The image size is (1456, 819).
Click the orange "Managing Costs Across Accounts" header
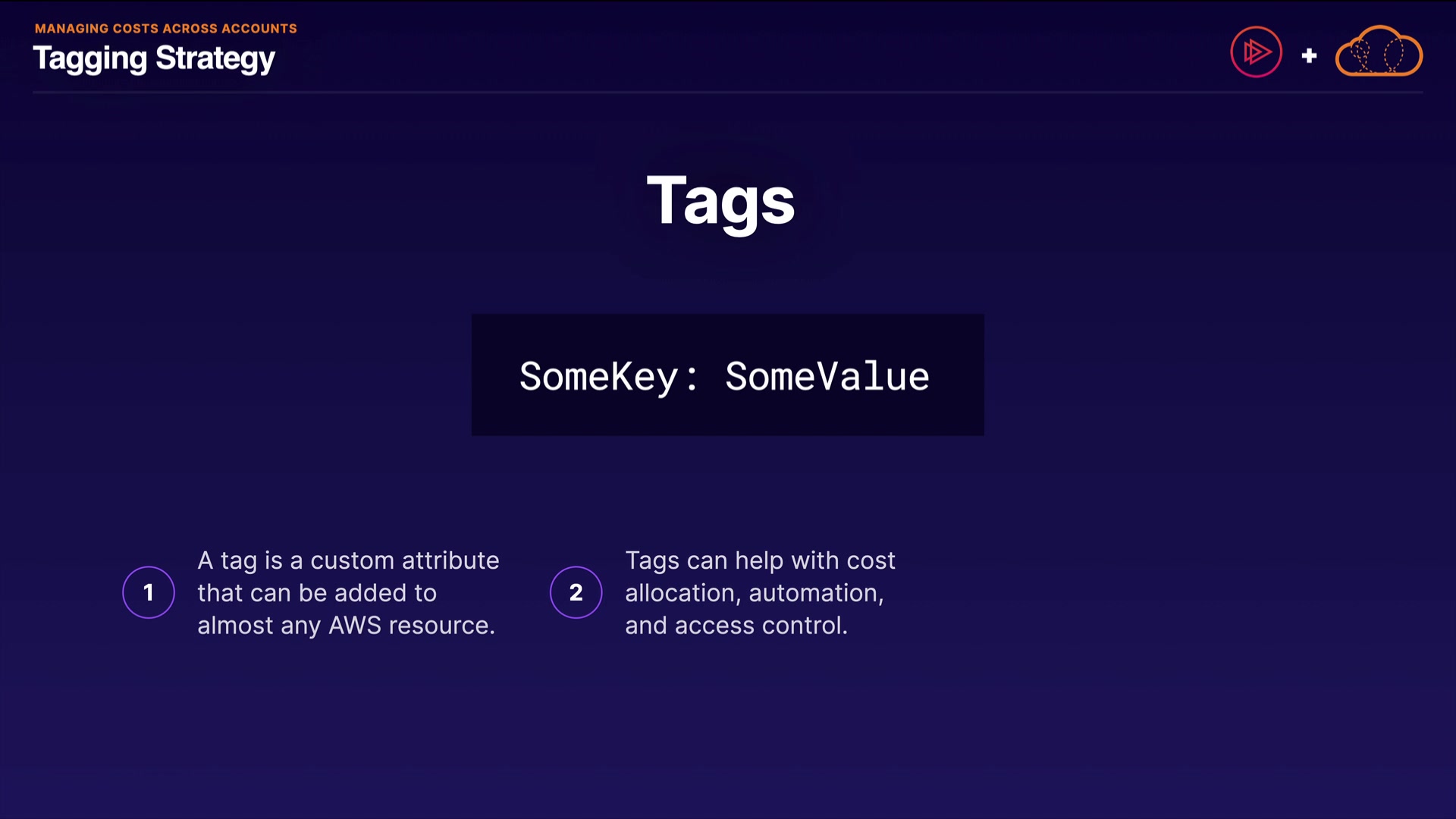click(x=166, y=29)
